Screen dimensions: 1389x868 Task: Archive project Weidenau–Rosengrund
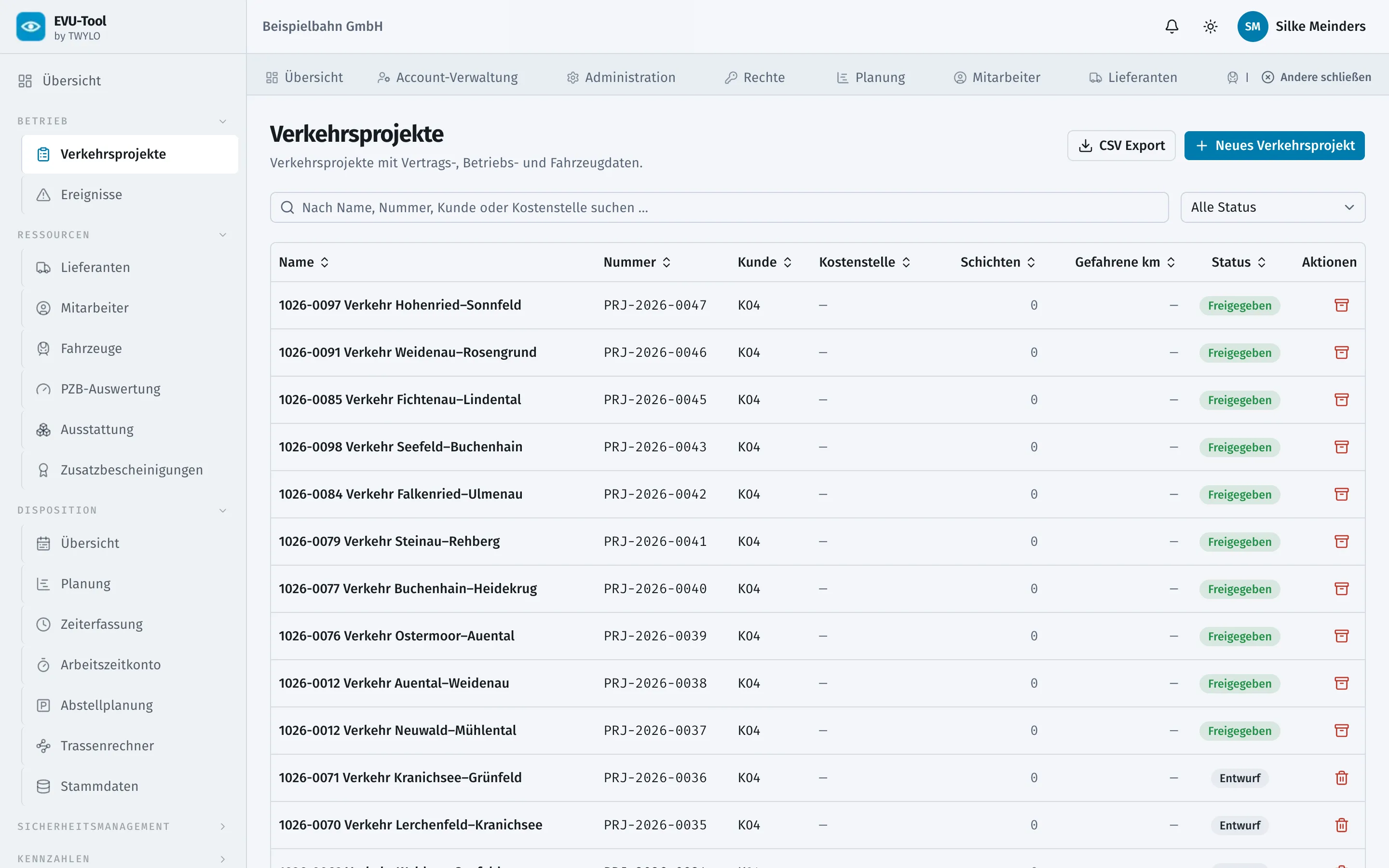(x=1341, y=353)
